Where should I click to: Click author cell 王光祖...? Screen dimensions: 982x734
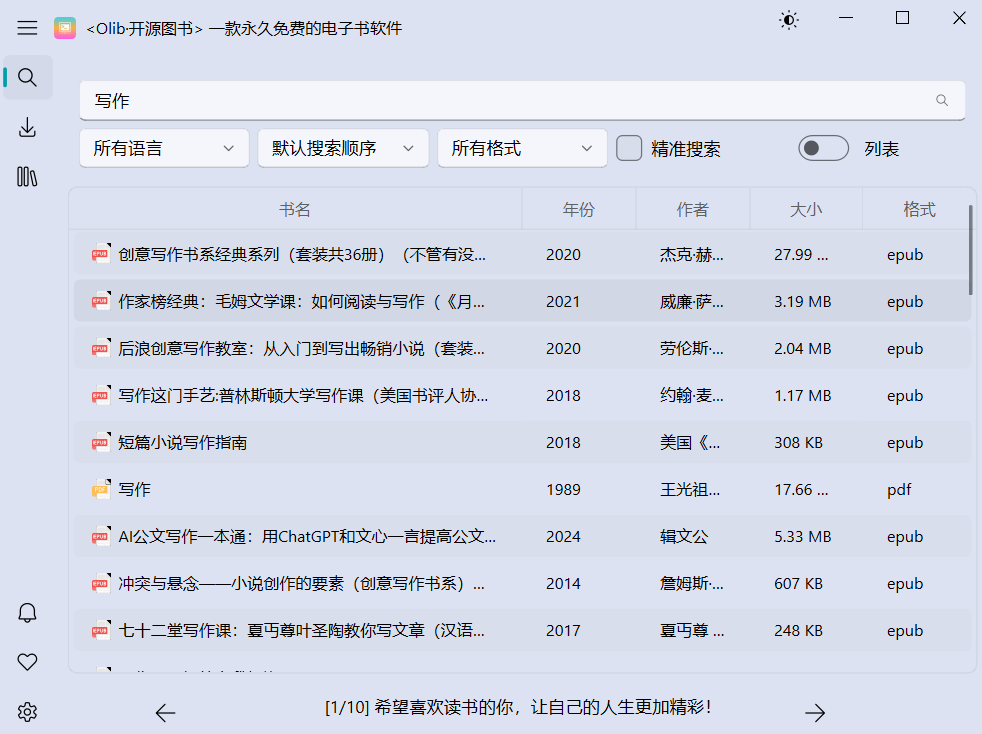pos(690,489)
